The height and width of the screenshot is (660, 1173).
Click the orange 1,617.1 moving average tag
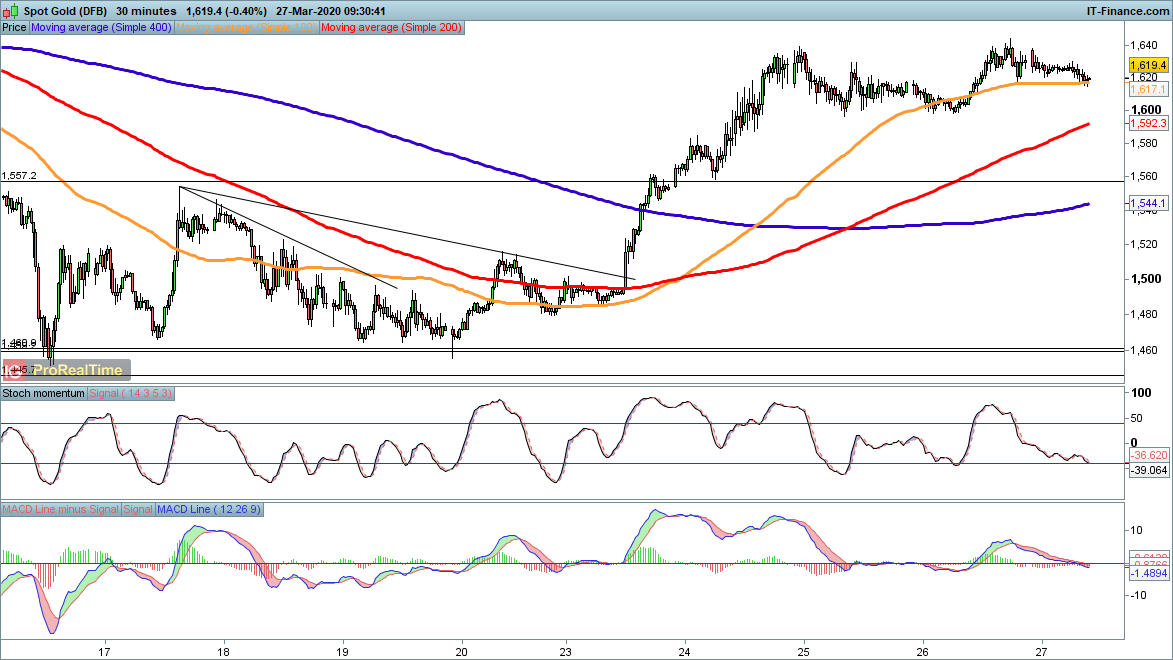click(1148, 89)
